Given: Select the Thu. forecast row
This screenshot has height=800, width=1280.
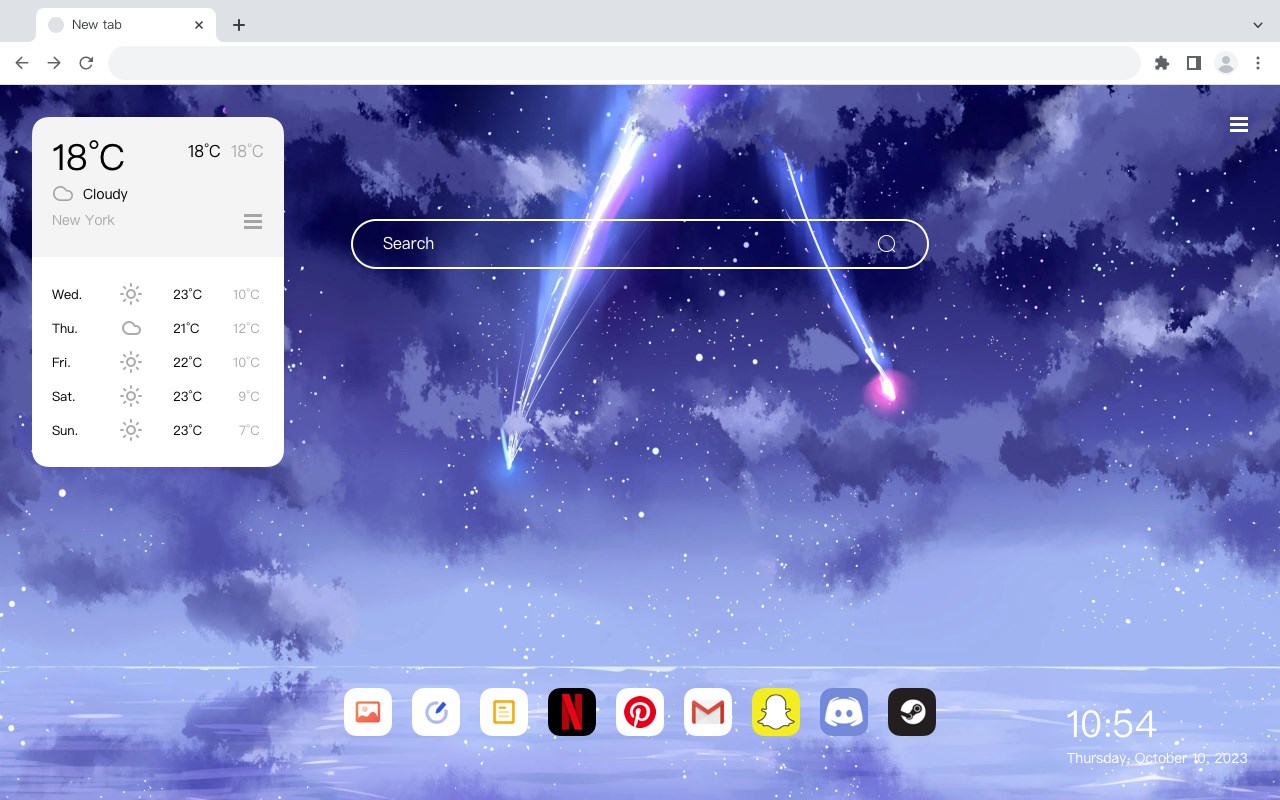Looking at the screenshot, I should point(158,328).
